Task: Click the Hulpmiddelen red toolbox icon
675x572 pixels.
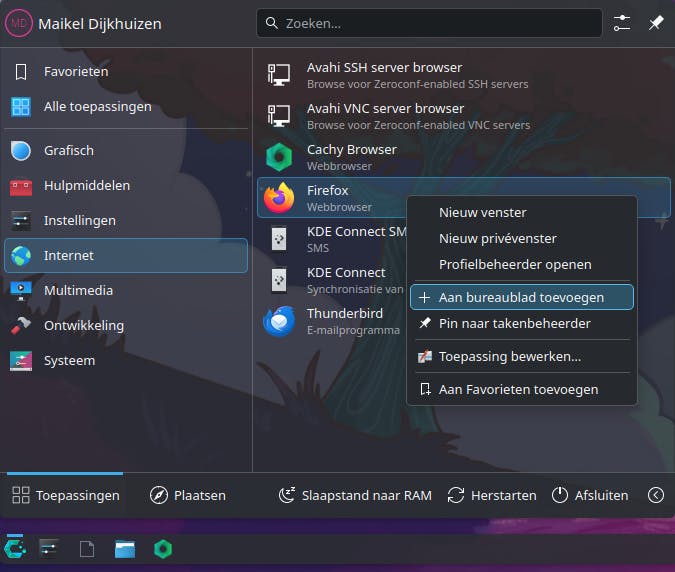Action: (21, 186)
